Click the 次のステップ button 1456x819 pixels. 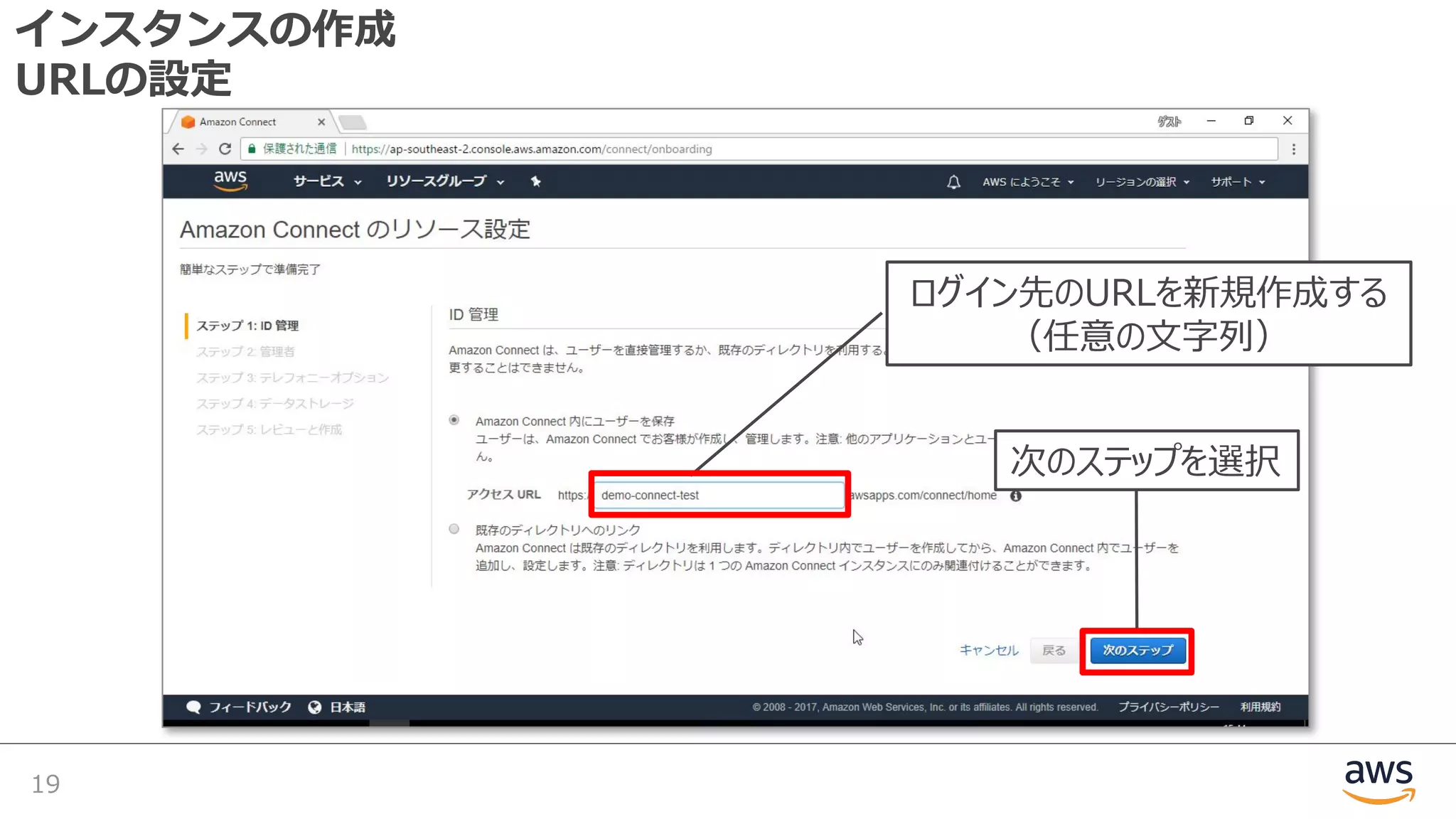tap(1137, 650)
